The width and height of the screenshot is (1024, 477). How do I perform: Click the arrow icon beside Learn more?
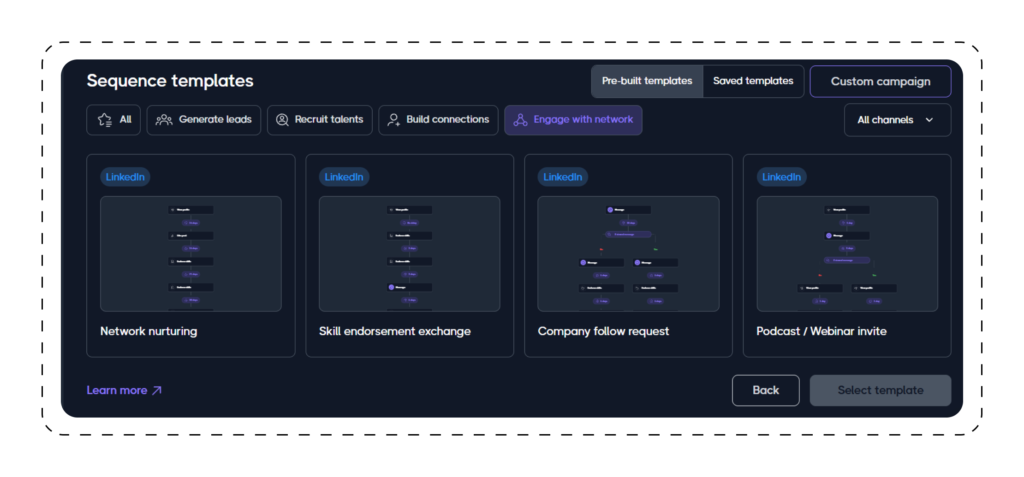[x=157, y=390]
